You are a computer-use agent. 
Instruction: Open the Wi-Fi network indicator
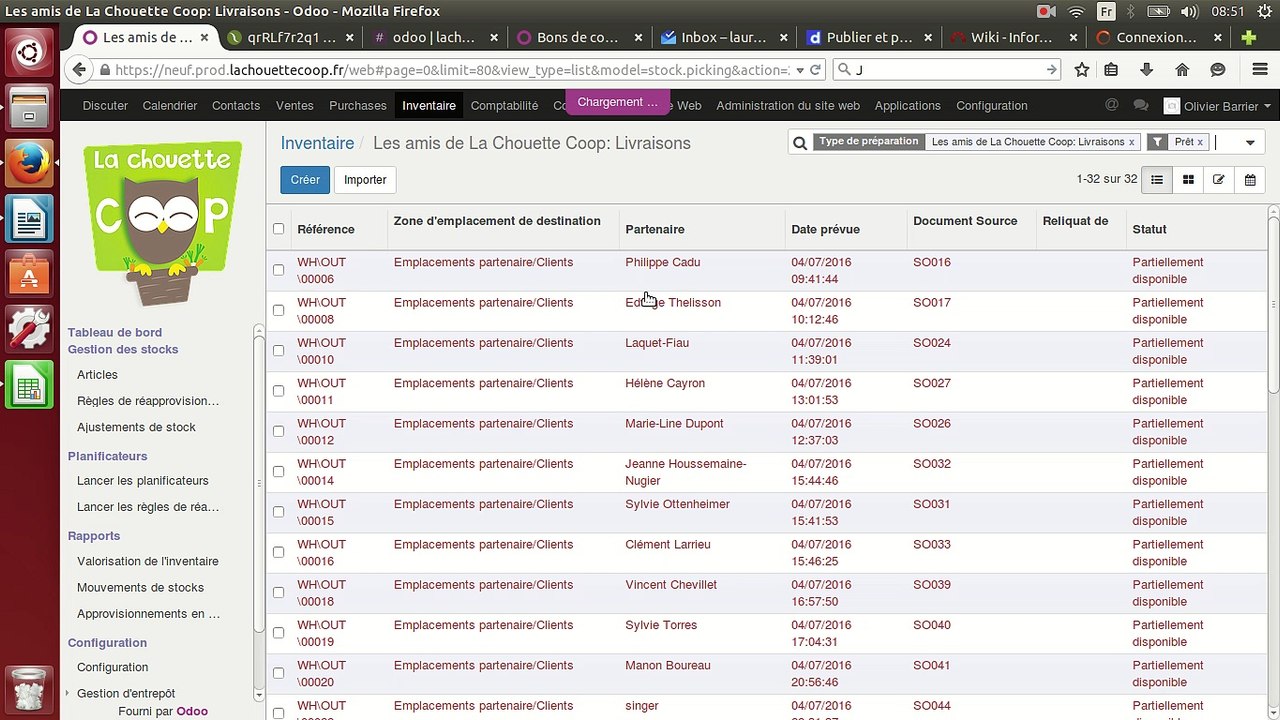point(1076,12)
